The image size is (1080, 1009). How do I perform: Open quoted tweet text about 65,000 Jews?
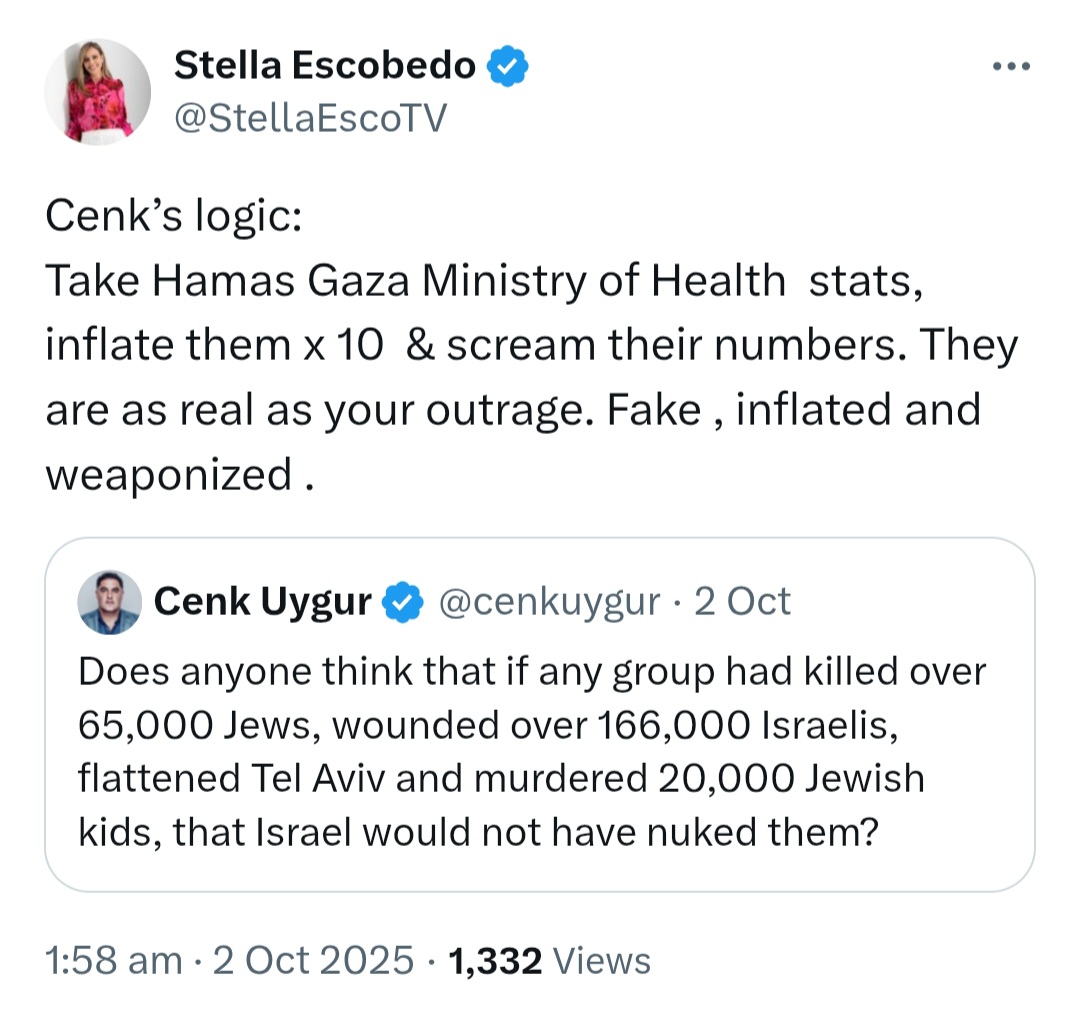click(x=532, y=751)
